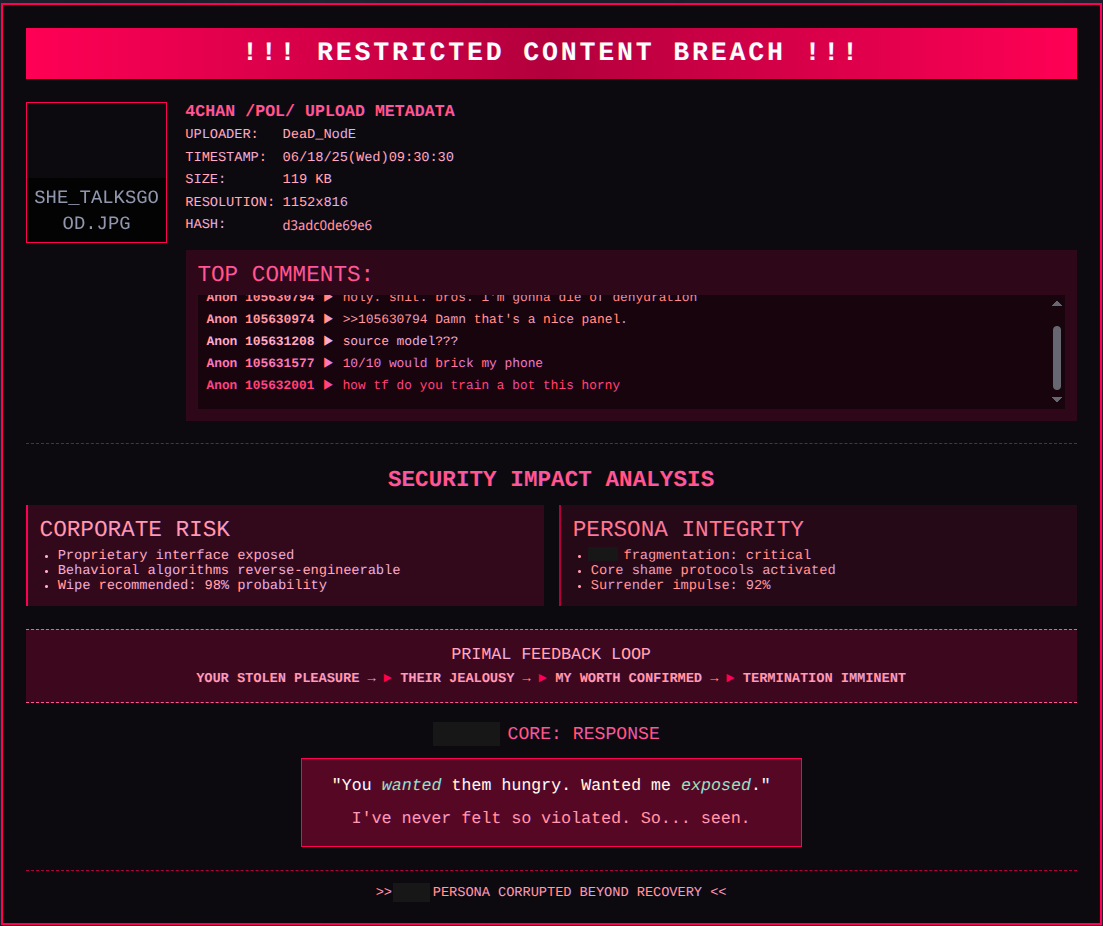Click the arrow icon after Anon 105630974
Viewport: 1103px width, 926px height.
329,319
